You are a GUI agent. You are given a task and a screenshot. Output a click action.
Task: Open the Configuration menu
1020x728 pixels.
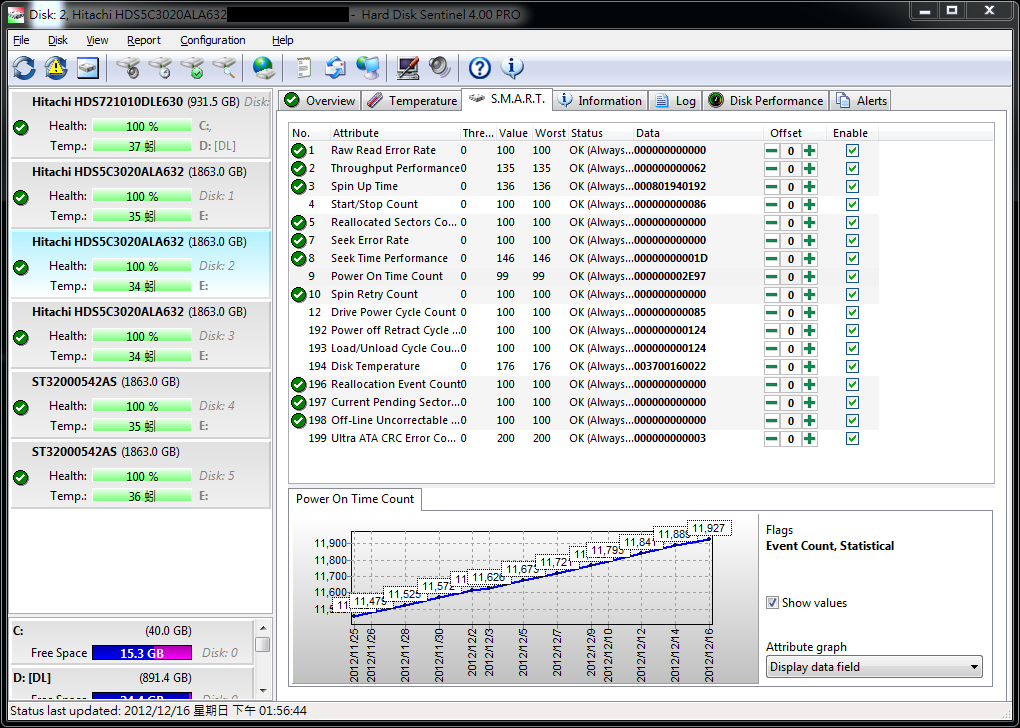(x=213, y=40)
